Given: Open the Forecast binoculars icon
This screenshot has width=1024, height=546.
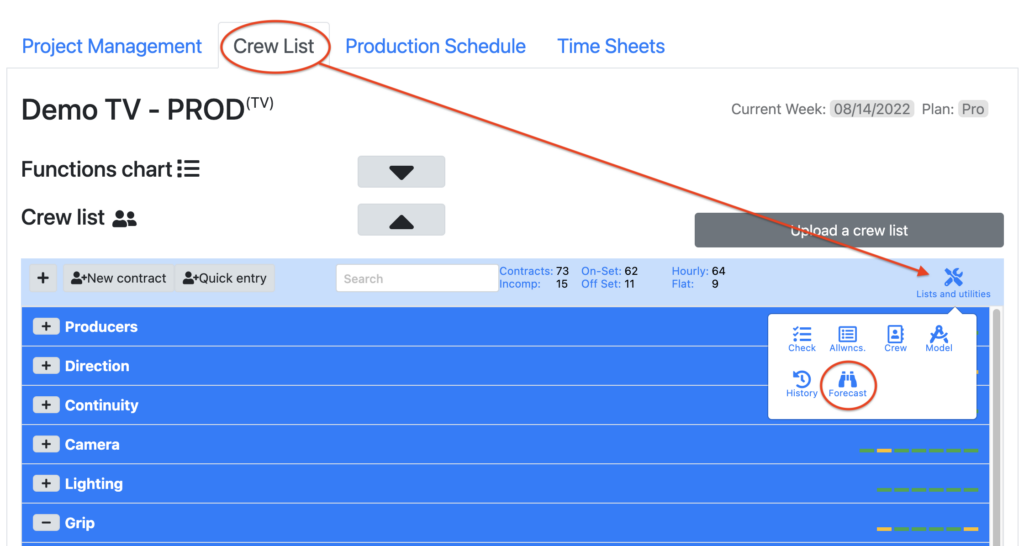Looking at the screenshot, I should pyautogui.click(x=848, y=383).
